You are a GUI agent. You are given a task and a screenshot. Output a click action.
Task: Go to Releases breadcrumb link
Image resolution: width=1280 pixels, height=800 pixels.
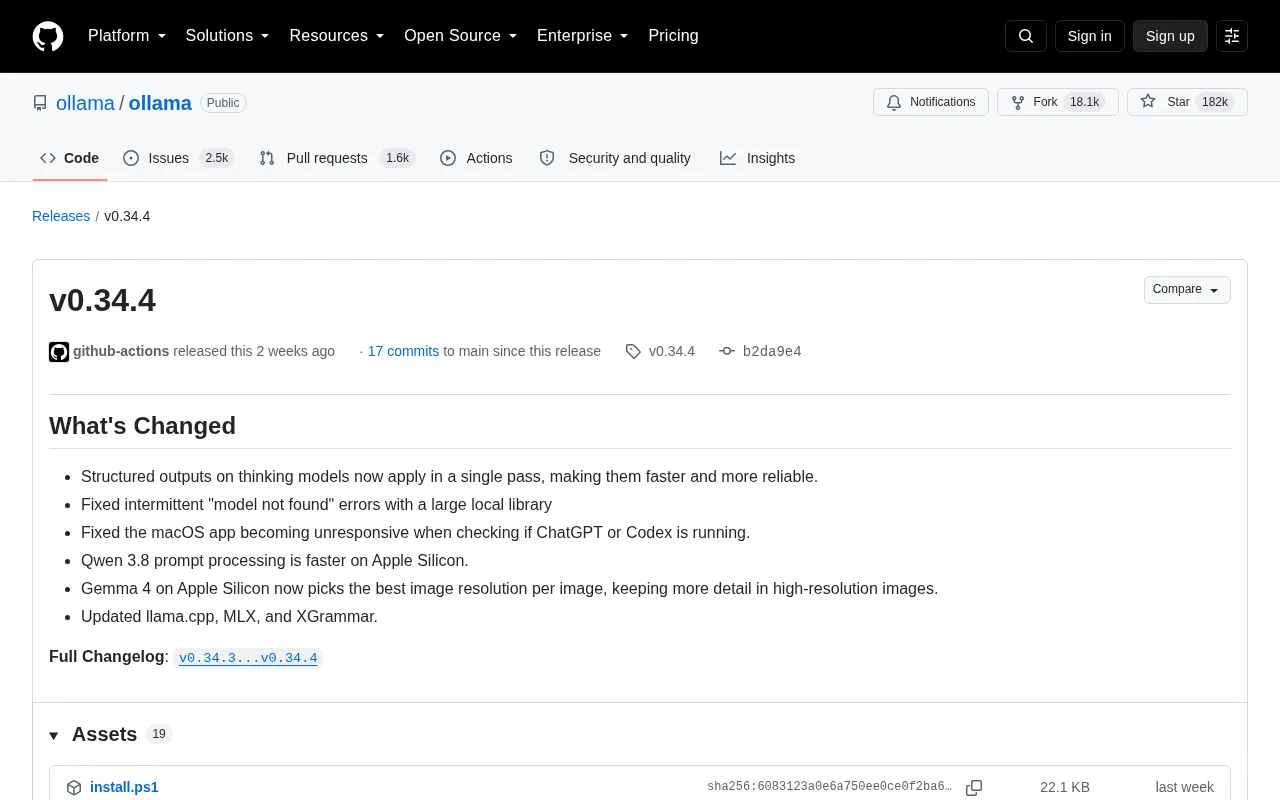click(61, 216)
